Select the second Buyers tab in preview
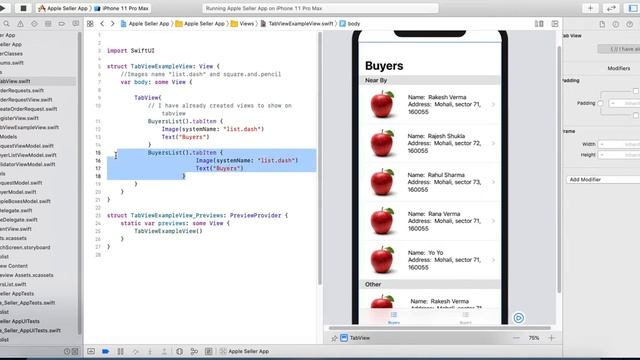Viewport: 640px width, 360px height. click(465, 318)
